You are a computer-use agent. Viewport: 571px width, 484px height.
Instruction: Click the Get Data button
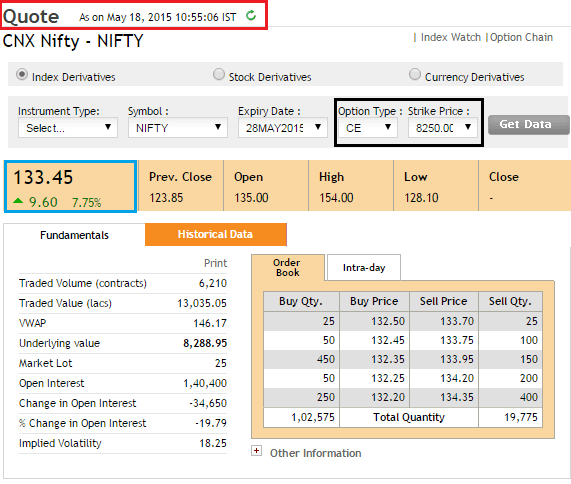[x=528, y=125]
